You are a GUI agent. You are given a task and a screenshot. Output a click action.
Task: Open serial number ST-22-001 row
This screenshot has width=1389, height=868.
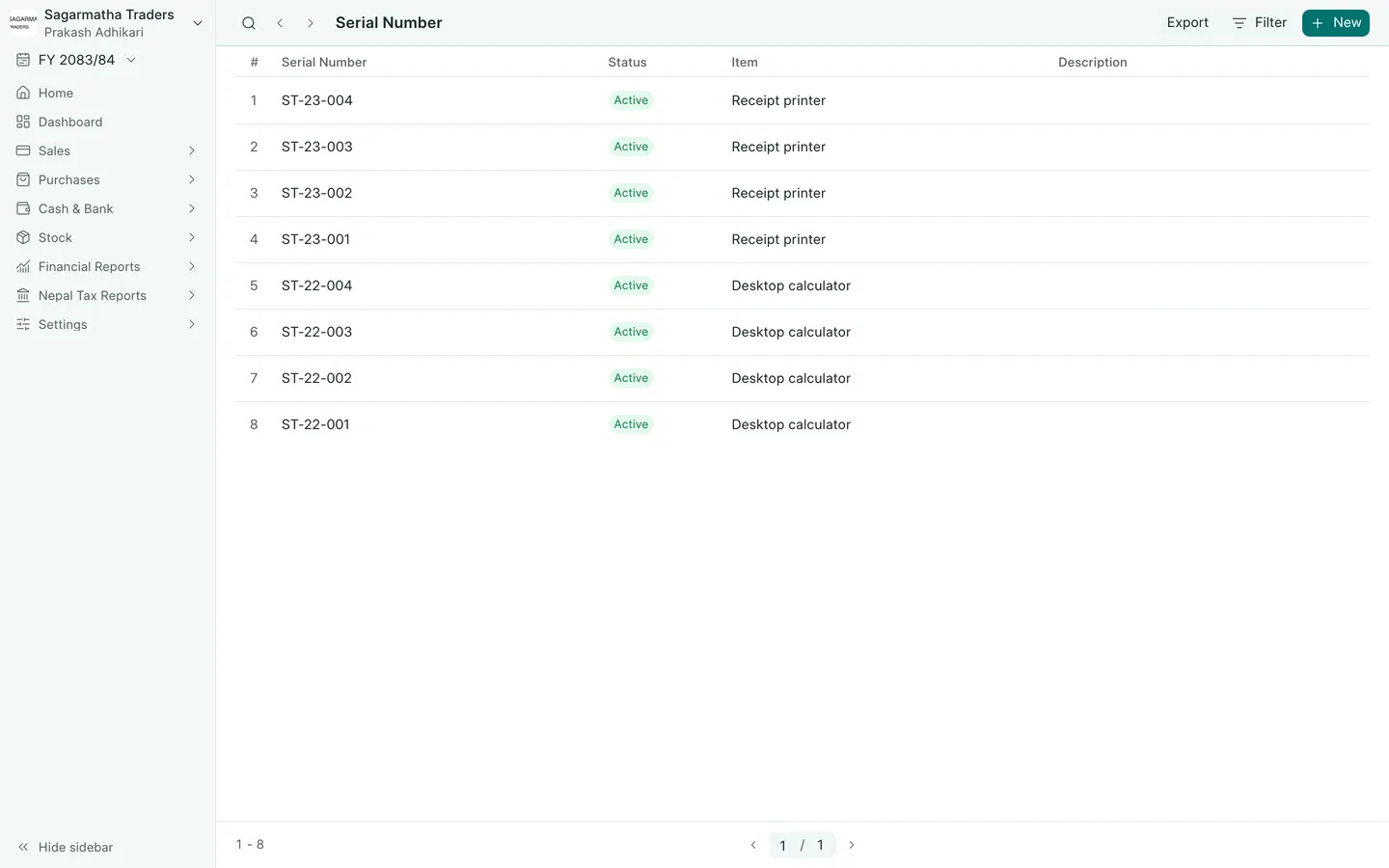point(803,424)
